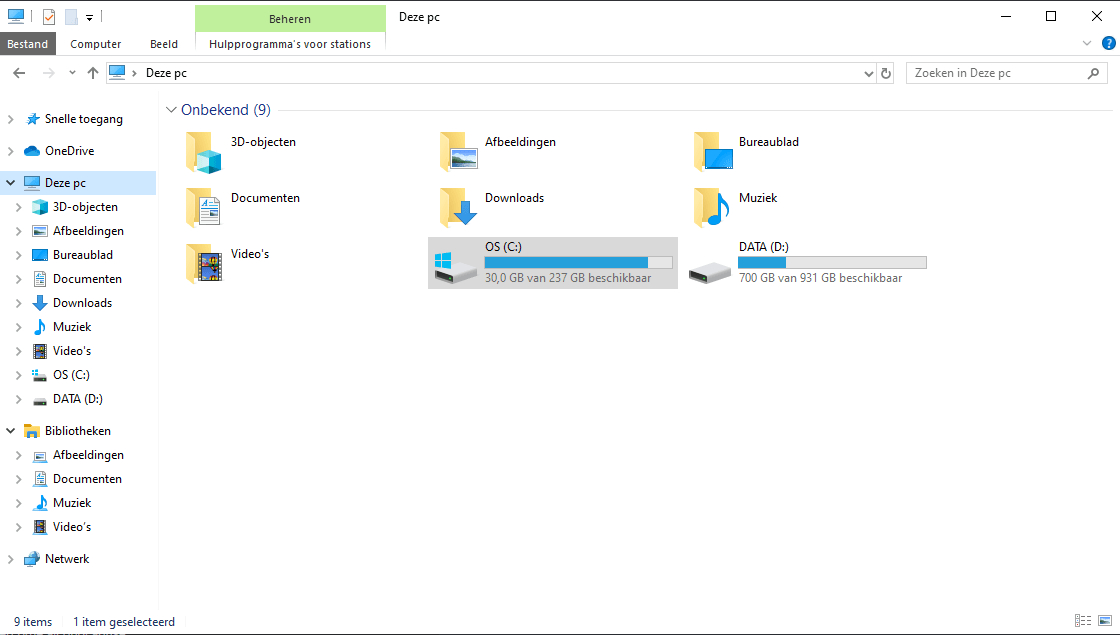This screenshot has height=635, width=1120.
Task: Open the Beeld ribbon tab
Action: [164, 44]
